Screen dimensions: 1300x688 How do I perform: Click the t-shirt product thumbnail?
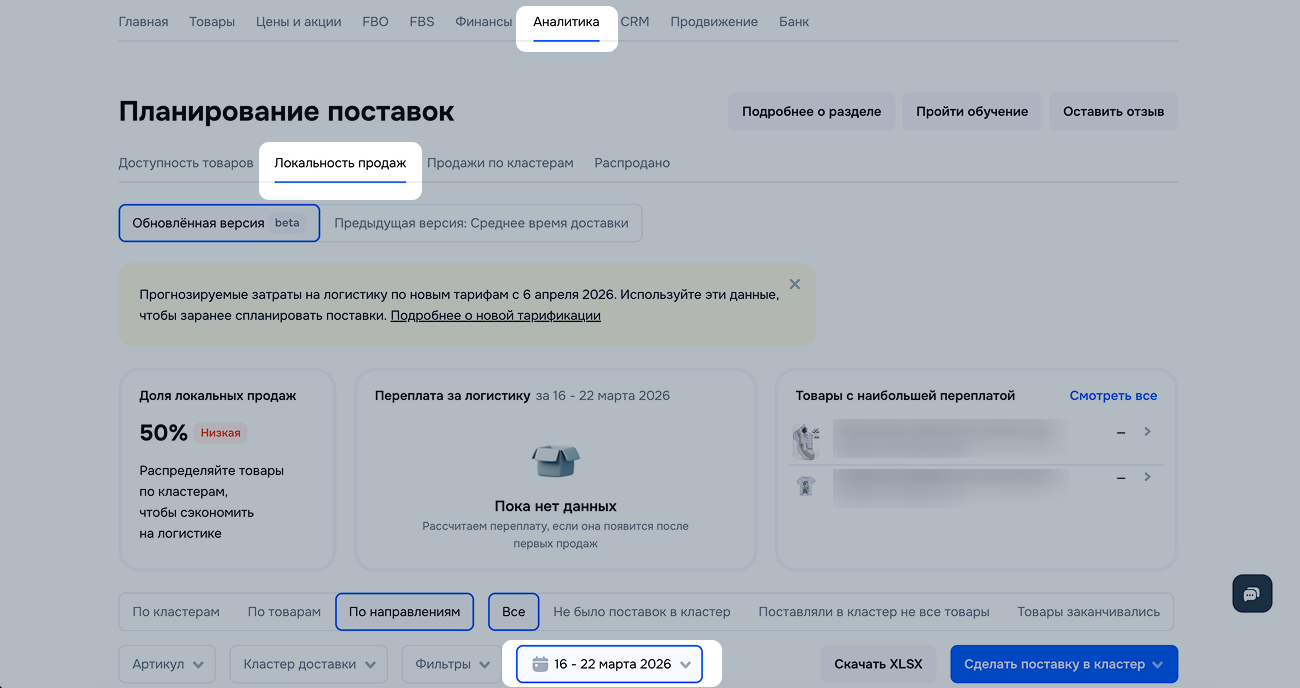tap(805, 487)
